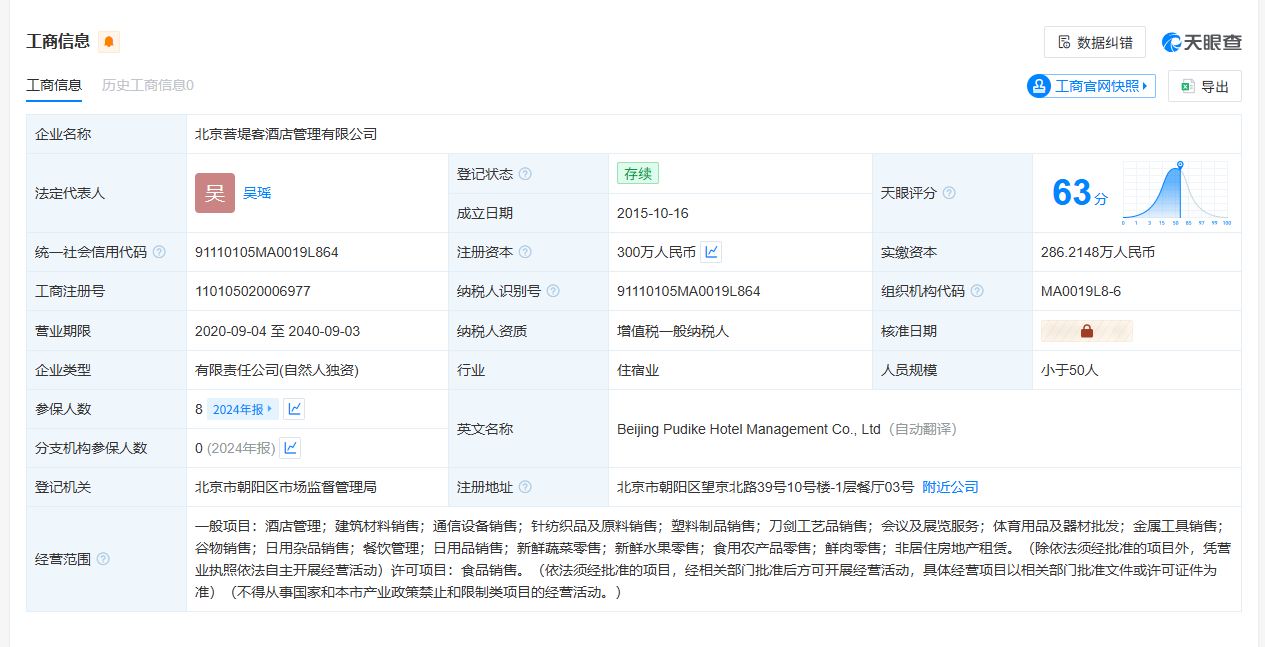Click help icon next to 天眼评分
1265x647 pixels.
949,193
